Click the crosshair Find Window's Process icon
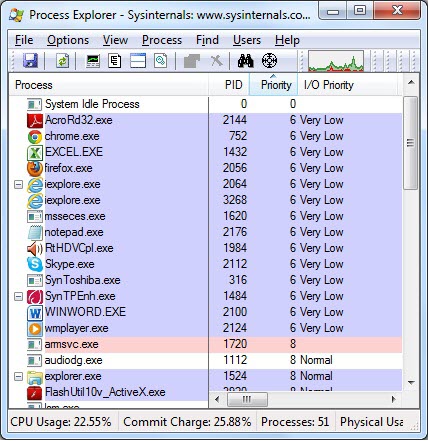The width and height of the screenshot is (428, 441). [x=269, y=61]
